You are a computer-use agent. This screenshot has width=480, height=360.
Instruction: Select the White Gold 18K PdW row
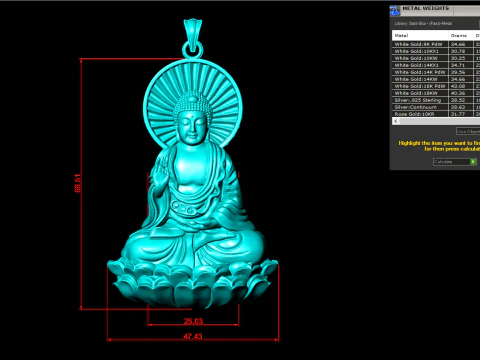pos(436,86)
